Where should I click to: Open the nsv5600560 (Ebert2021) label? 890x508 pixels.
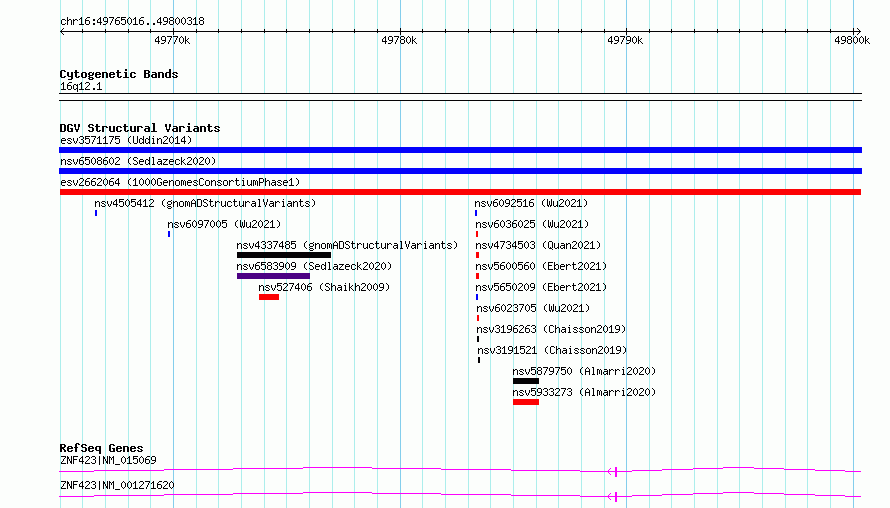[541, 266]
